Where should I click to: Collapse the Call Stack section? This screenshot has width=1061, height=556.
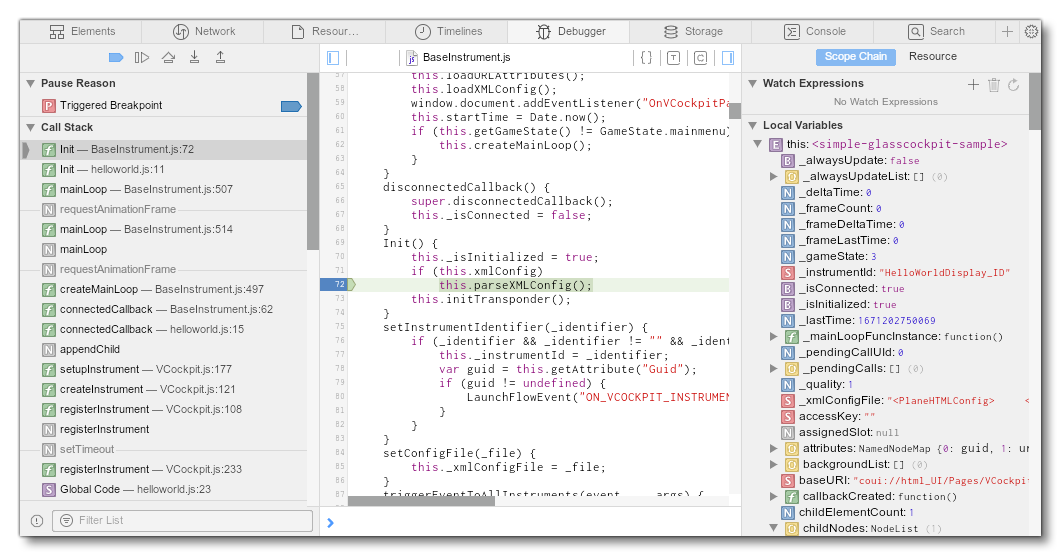[x=30, y=127]
